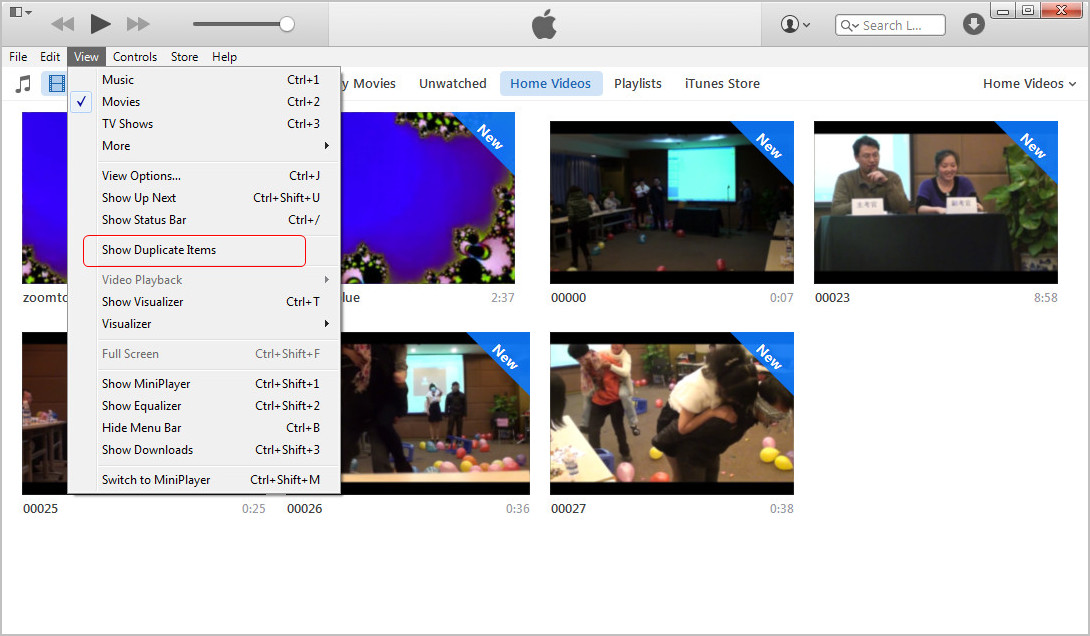Image resolution: width=1090 pixels, height=636 pixels.
Task: Close the iTunes window
Action: tap(1061, 10)
